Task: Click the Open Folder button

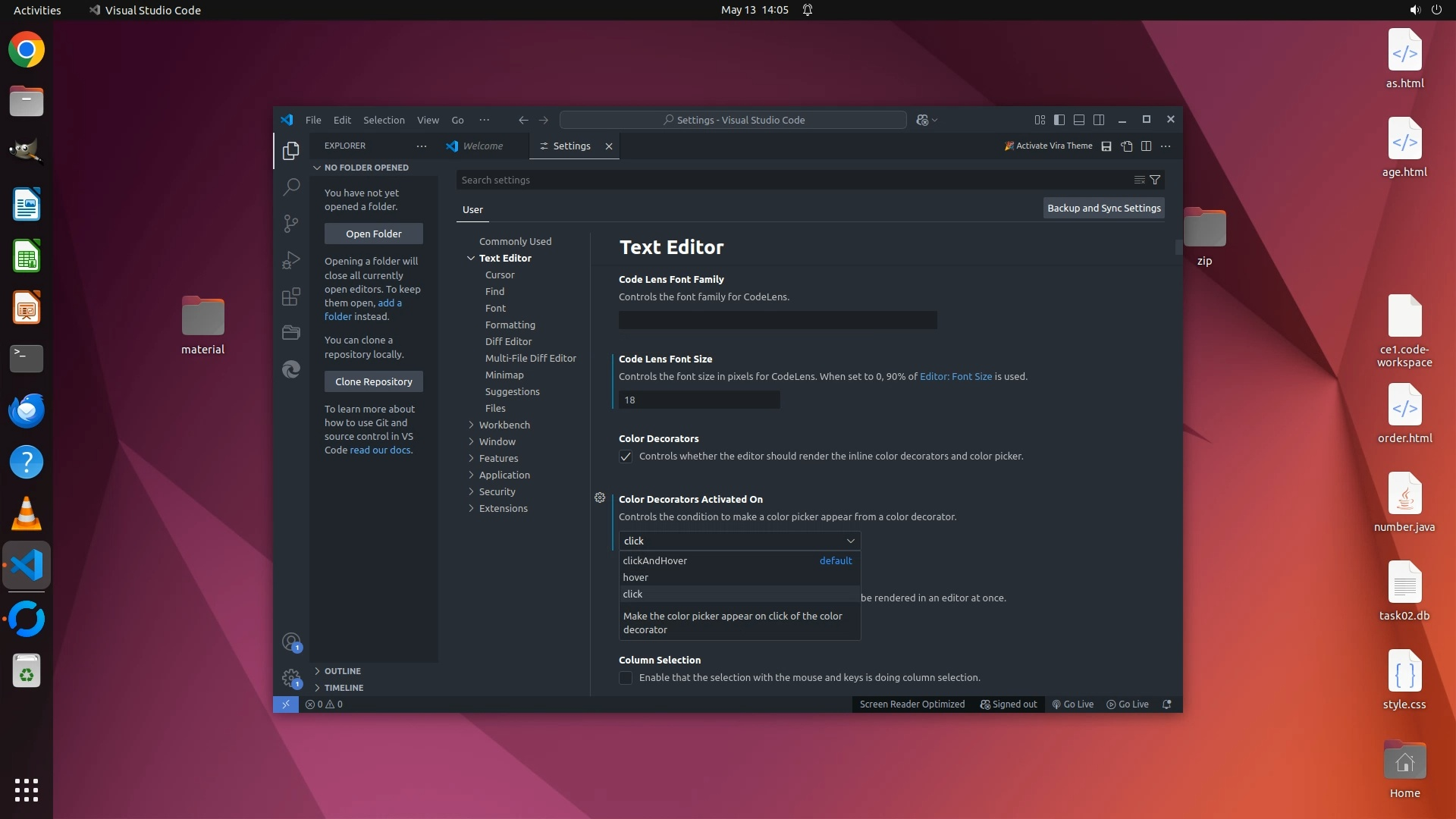Action: click(373, 234)
